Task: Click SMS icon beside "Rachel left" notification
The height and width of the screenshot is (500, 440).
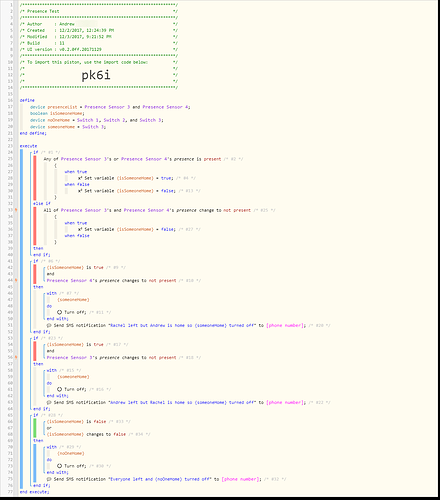Action: [49, 325]
